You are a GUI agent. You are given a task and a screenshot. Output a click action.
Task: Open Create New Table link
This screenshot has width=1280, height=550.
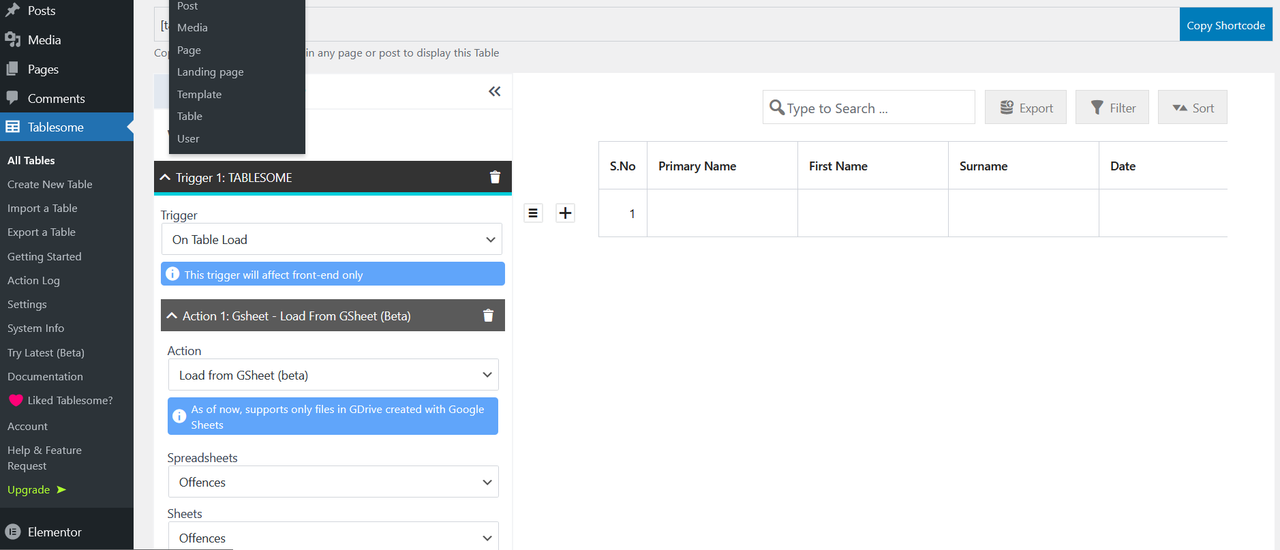tap(50, 184)
